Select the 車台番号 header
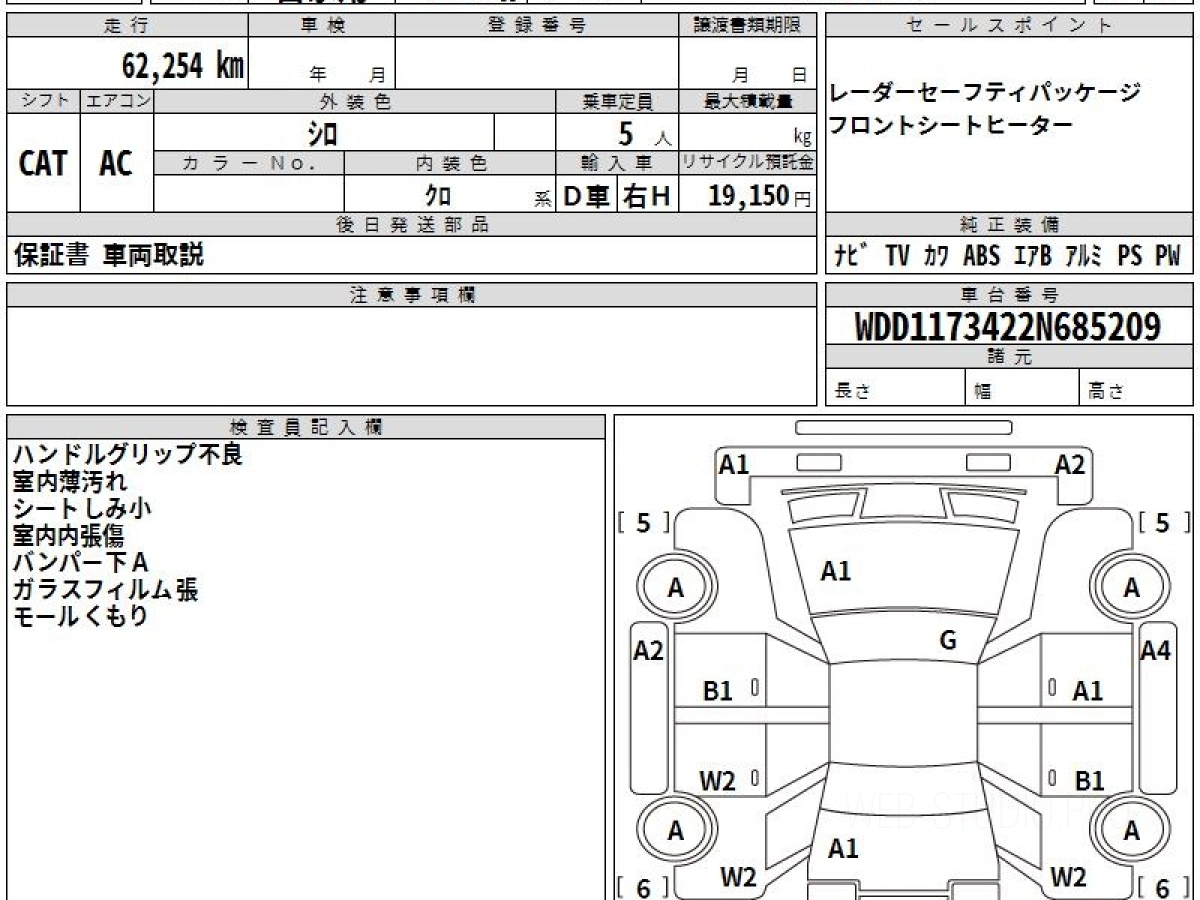The width and height of the screenshot is (1200, 900). (1010, 295)
